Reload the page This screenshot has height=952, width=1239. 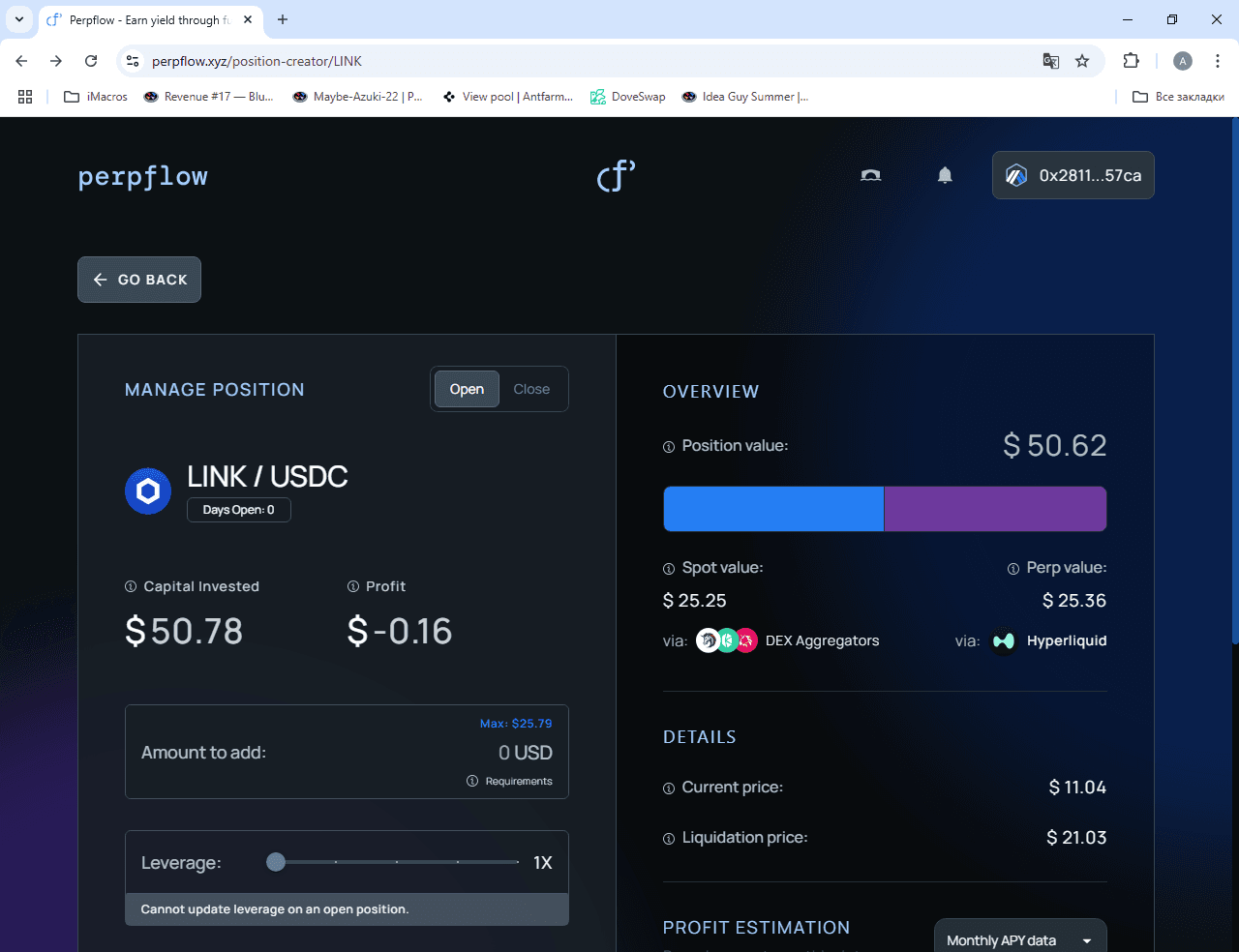tap(91, 61)
